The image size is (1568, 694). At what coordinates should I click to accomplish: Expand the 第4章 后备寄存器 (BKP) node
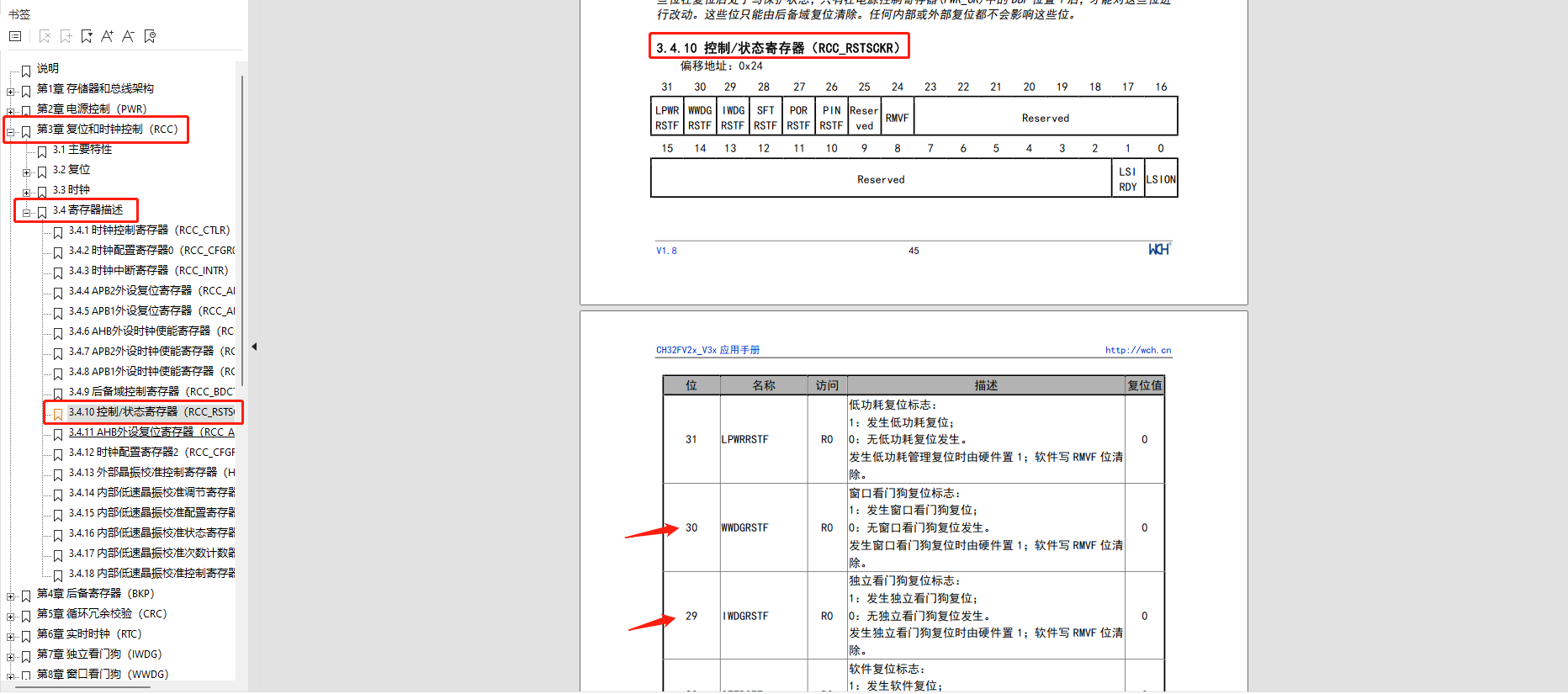point(10,596)
